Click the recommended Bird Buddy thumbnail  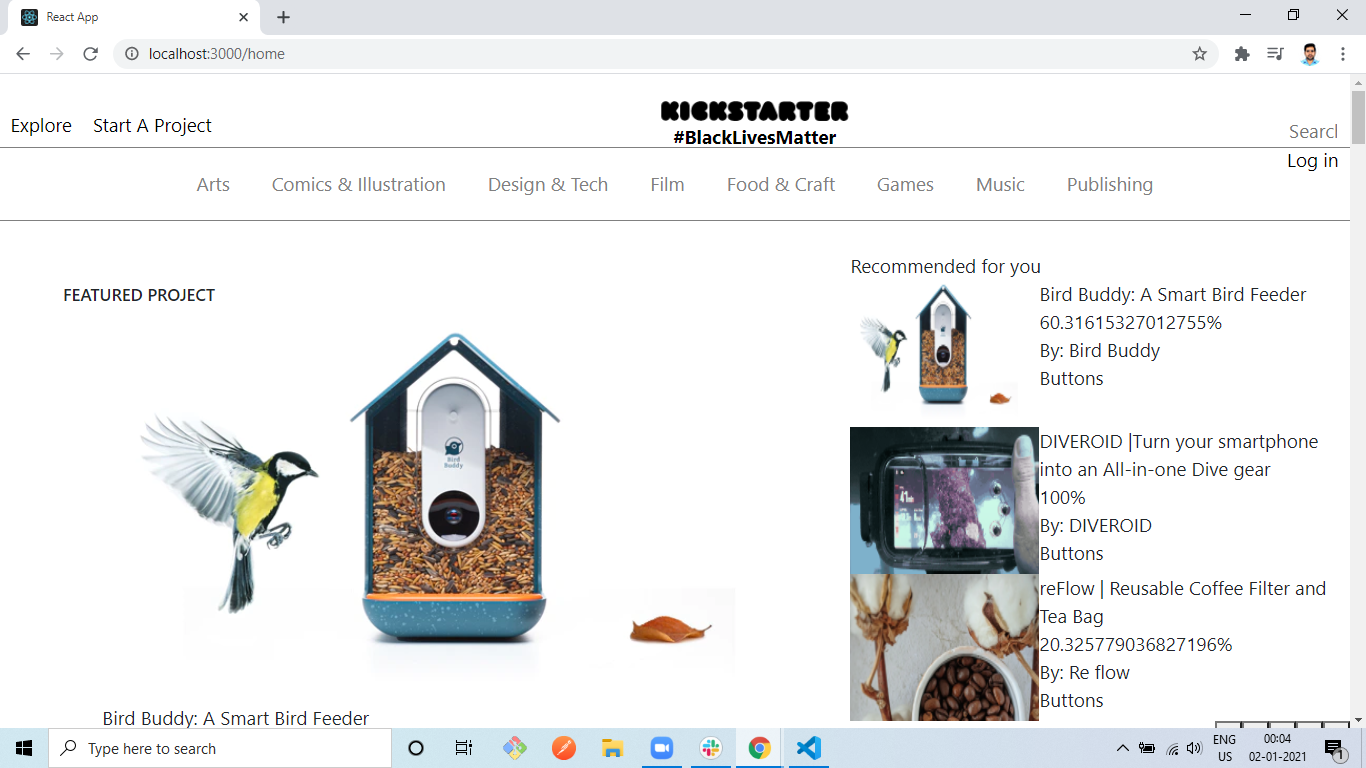click(944, 349)
